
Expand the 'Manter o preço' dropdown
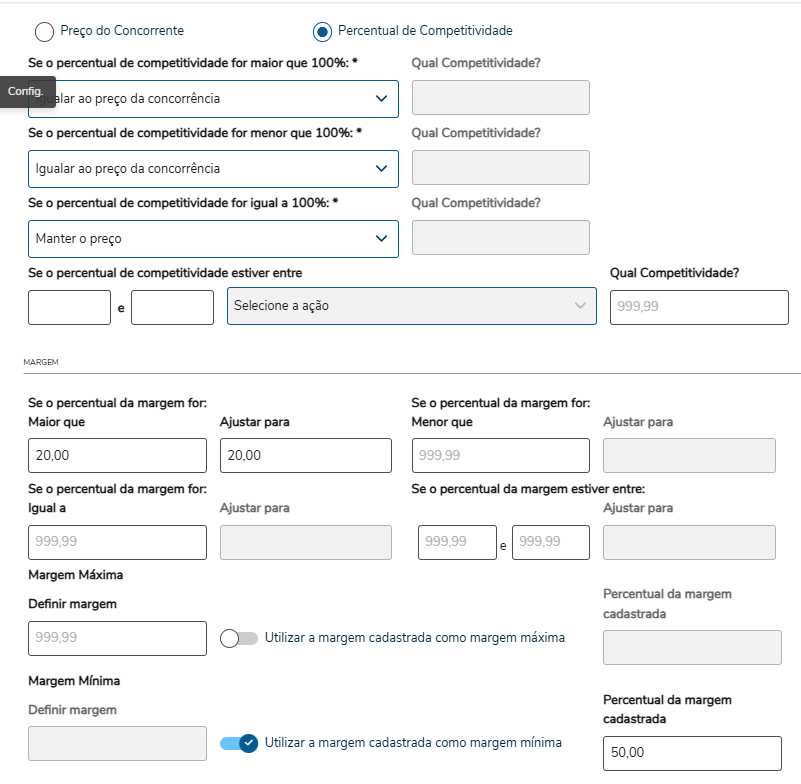point(213,239)
